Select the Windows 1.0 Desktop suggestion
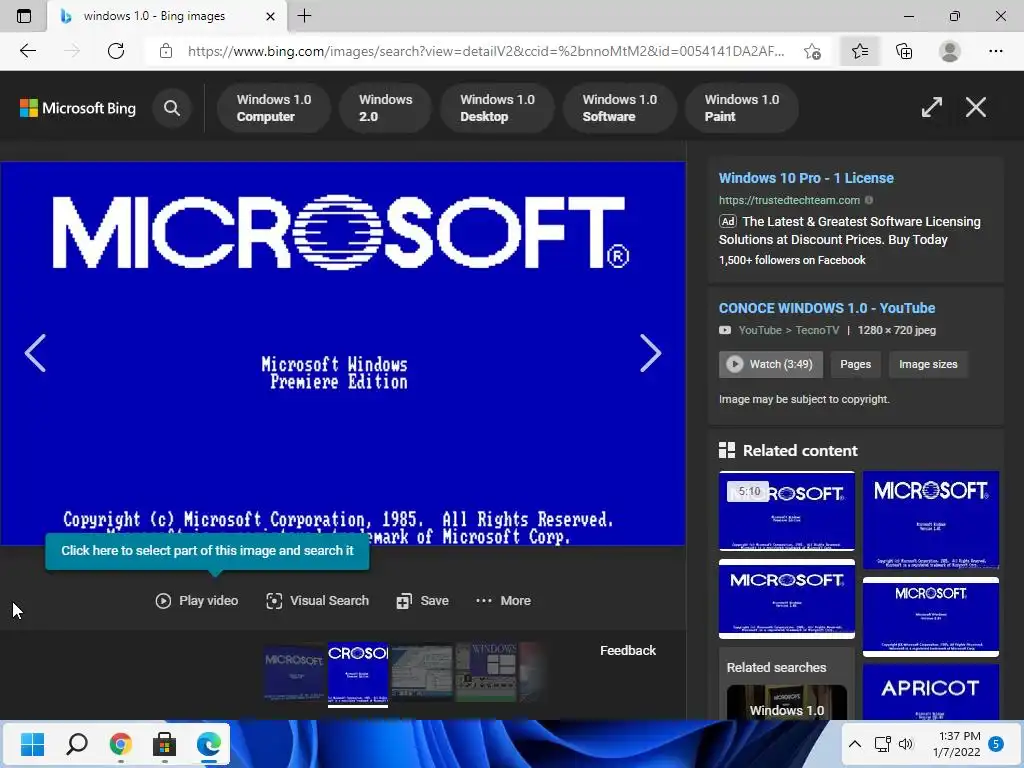Screen dimensions: 1024x768 pos(497,108)
